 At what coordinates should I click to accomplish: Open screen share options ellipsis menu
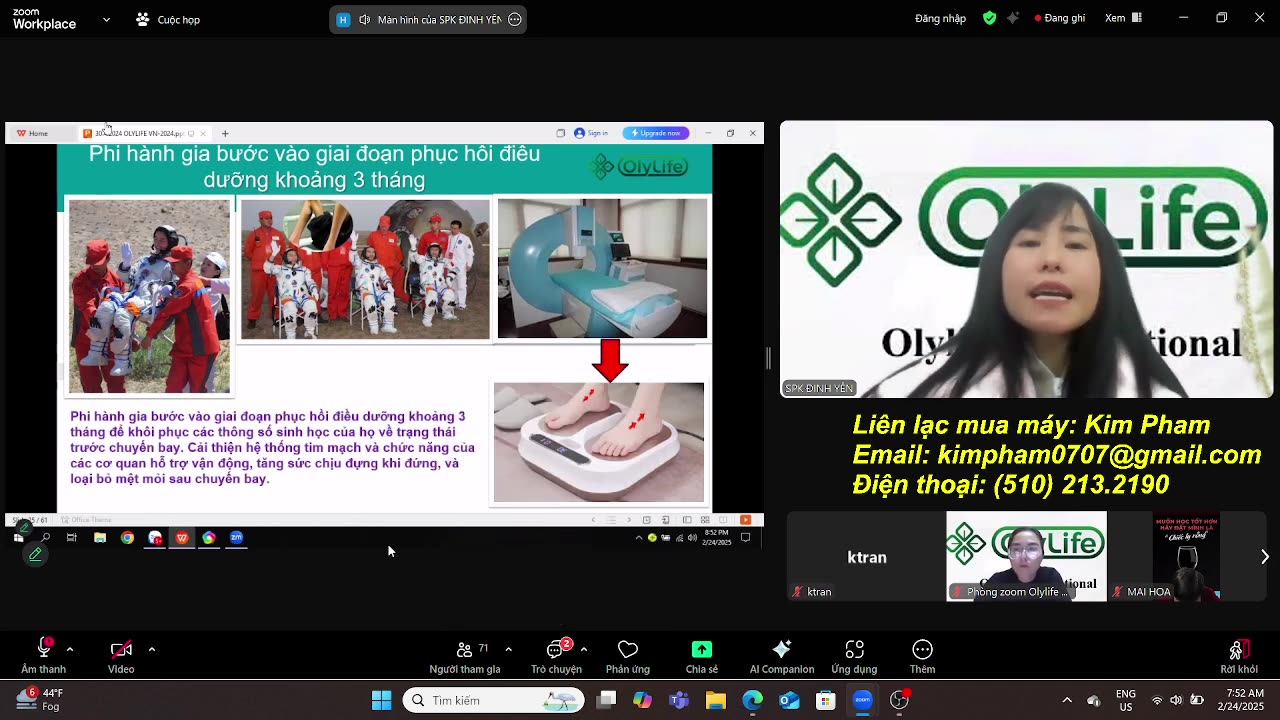(x=515, y=19)
